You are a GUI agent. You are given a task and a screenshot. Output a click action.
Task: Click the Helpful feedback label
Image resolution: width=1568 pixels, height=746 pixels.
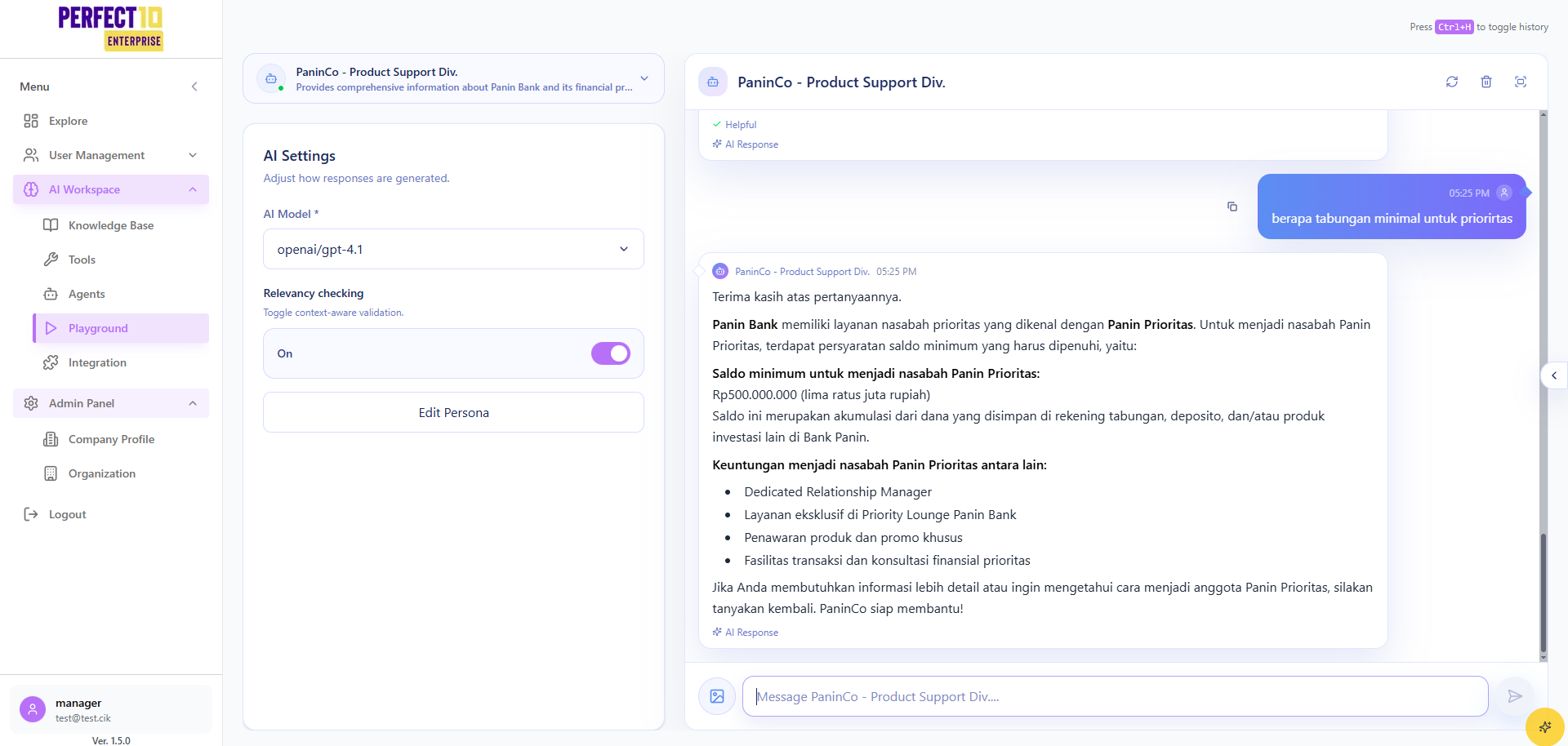741,125
